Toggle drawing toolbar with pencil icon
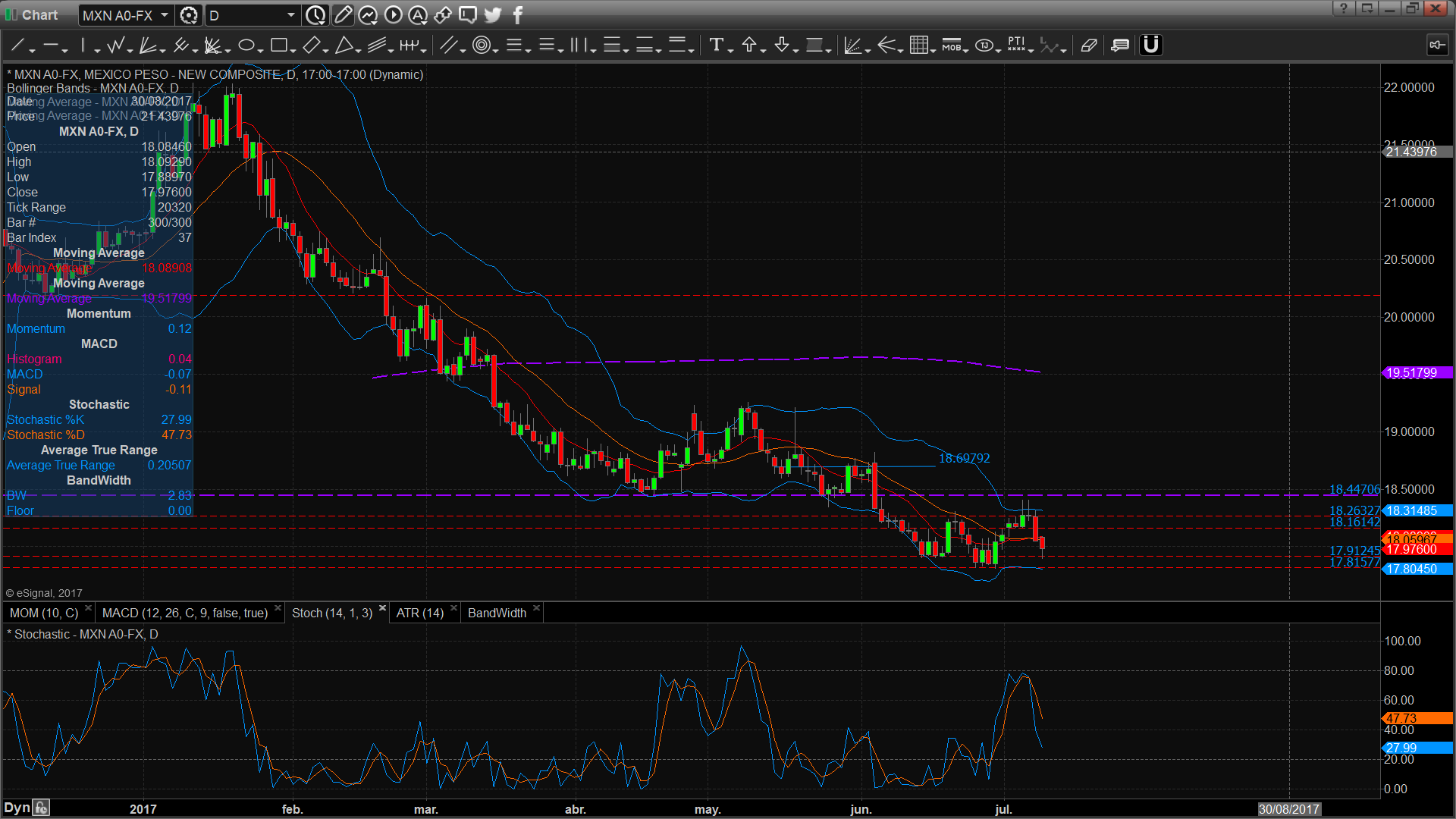Screen dimensions: 1456x819 [x=343, y=14]
